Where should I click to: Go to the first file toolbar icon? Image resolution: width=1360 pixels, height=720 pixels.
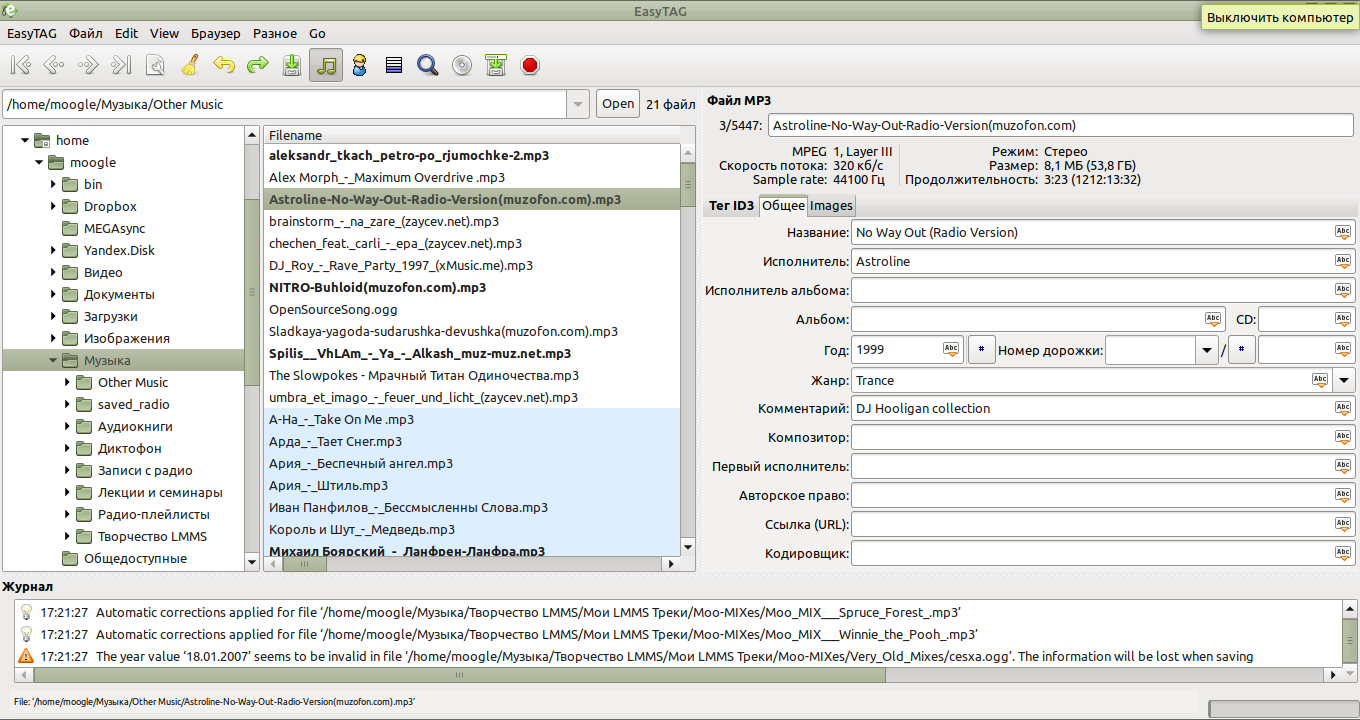[x=20, y=66]
